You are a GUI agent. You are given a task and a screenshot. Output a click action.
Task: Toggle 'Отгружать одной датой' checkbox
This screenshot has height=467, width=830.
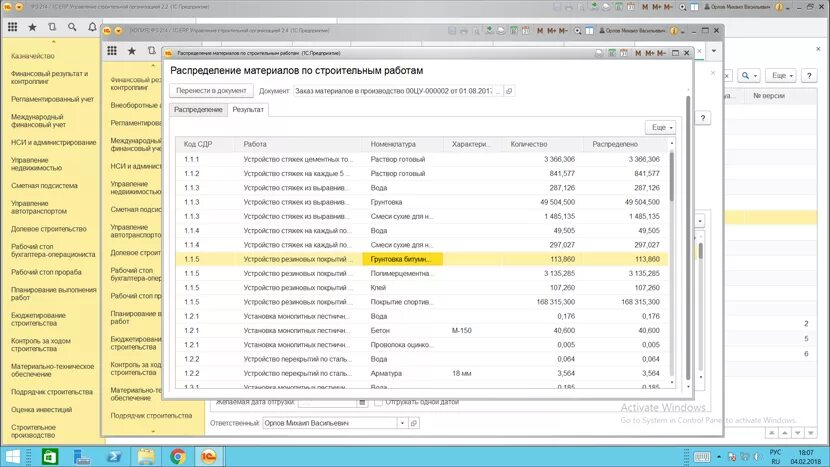[x=378, y=402]
